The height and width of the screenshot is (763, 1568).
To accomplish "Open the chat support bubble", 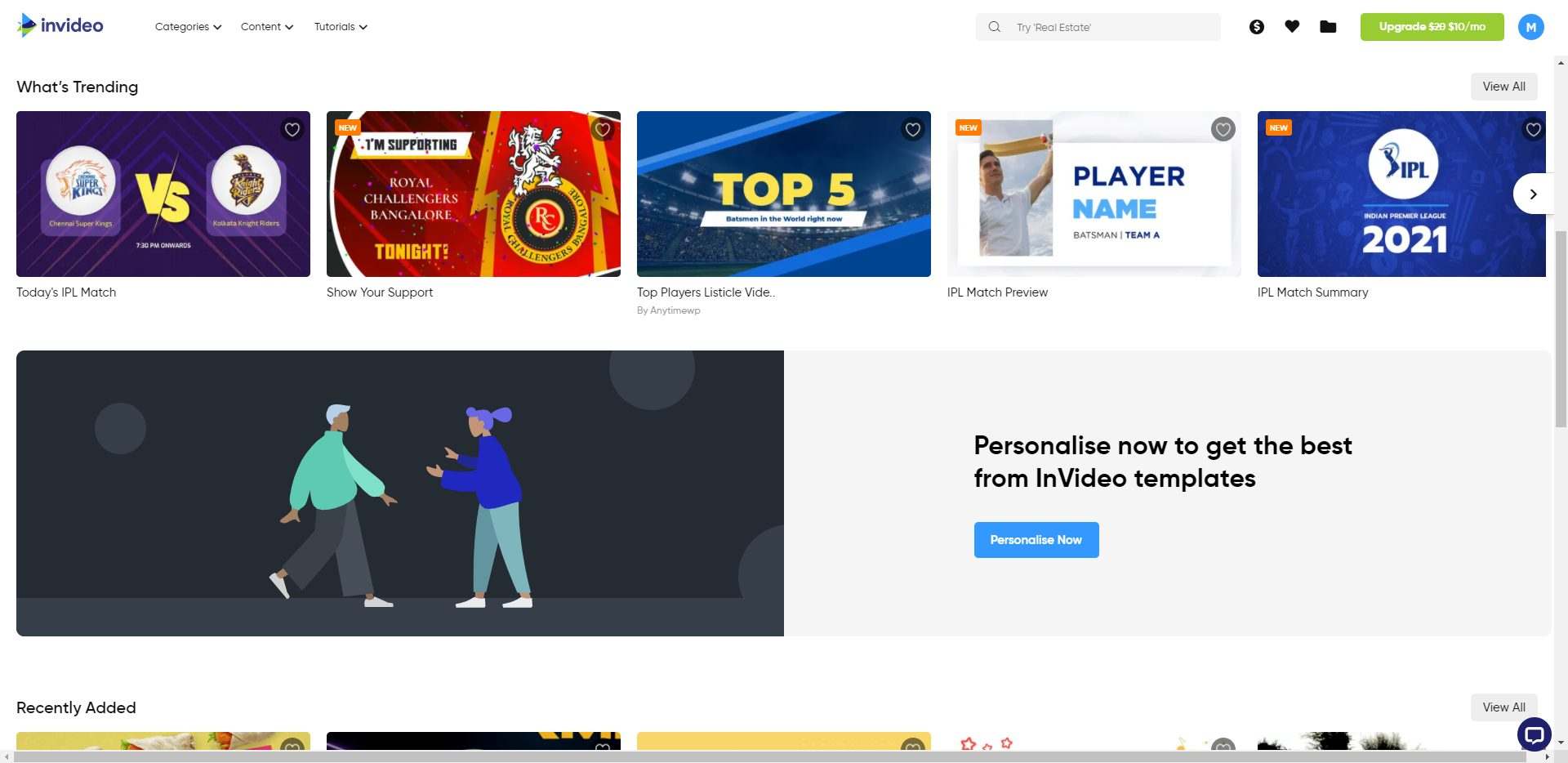I will (x=1534, y=734).
